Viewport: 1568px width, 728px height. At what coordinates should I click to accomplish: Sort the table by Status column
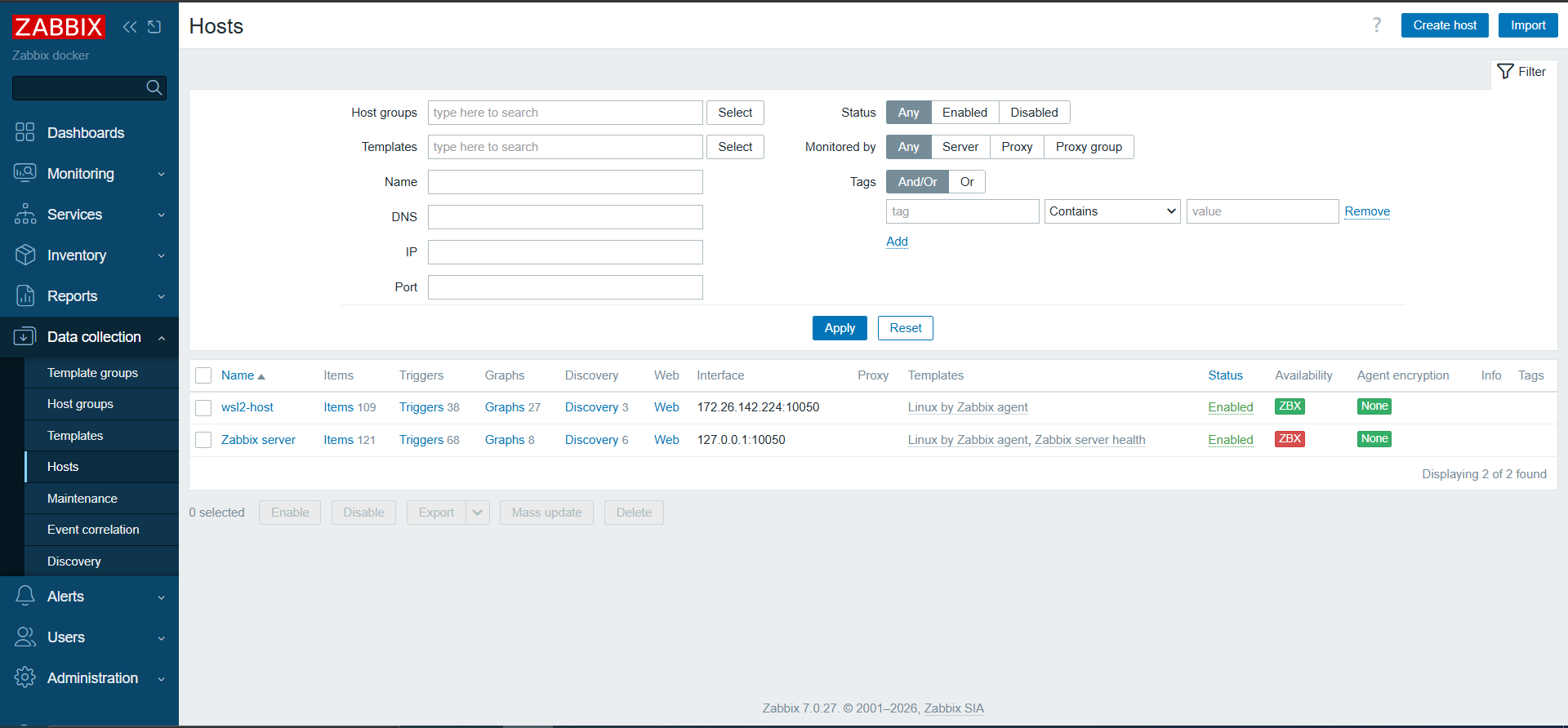pyautogui.click(x=1225, y=375)
